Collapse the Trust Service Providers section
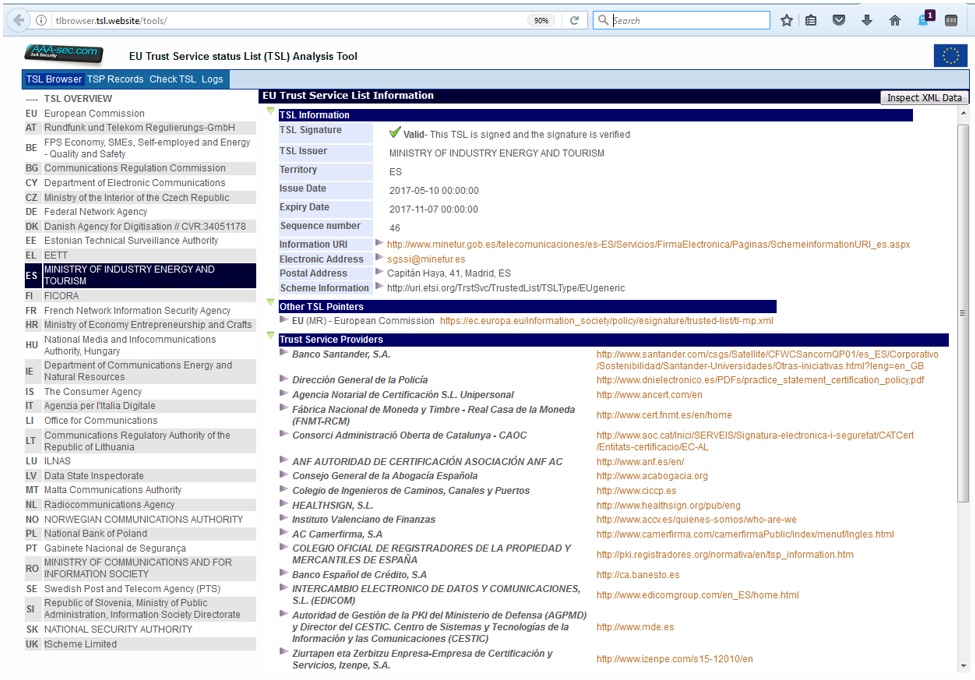 [x=270, y=336]
